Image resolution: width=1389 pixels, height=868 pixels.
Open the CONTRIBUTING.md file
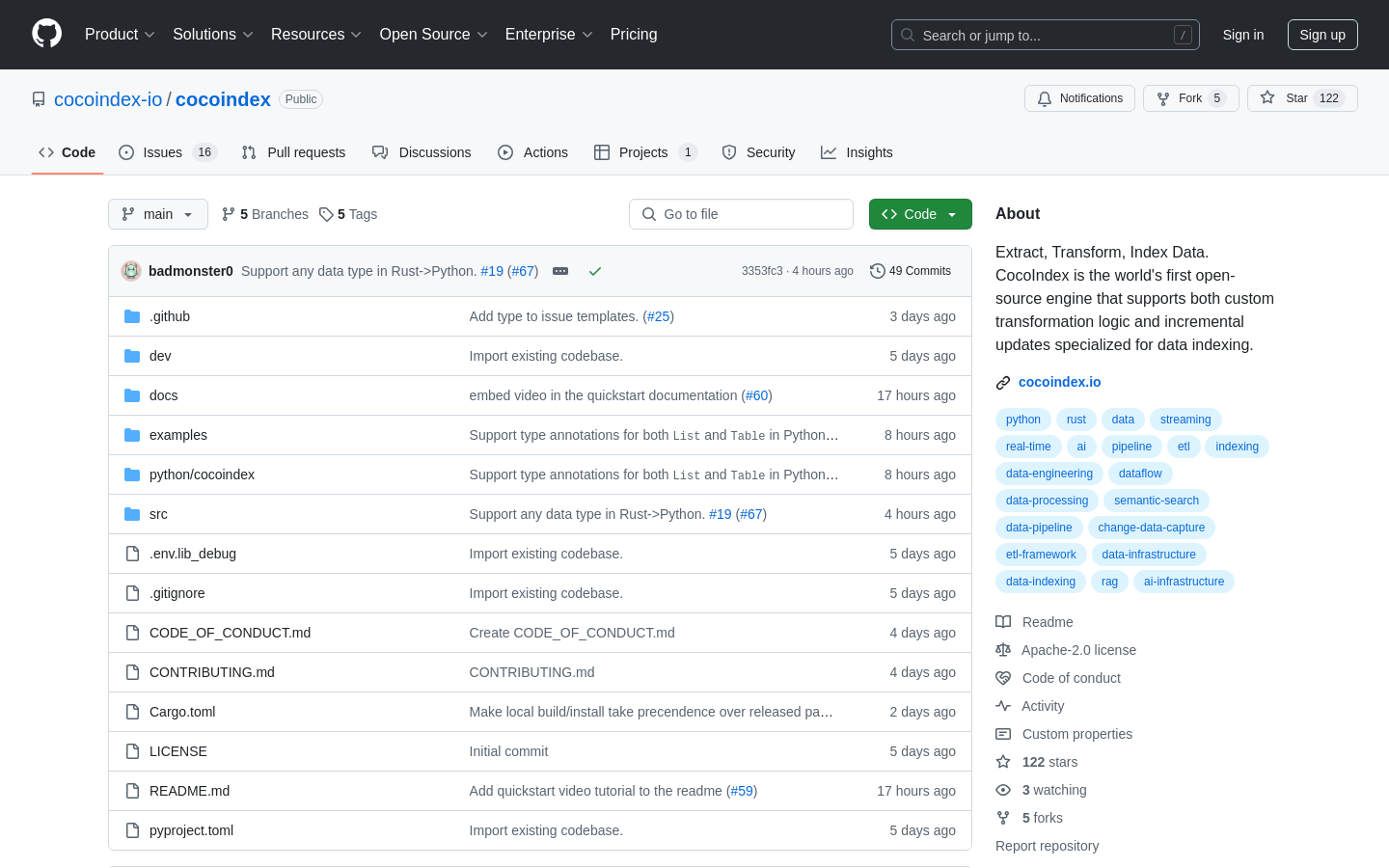[x=212, y=672]
